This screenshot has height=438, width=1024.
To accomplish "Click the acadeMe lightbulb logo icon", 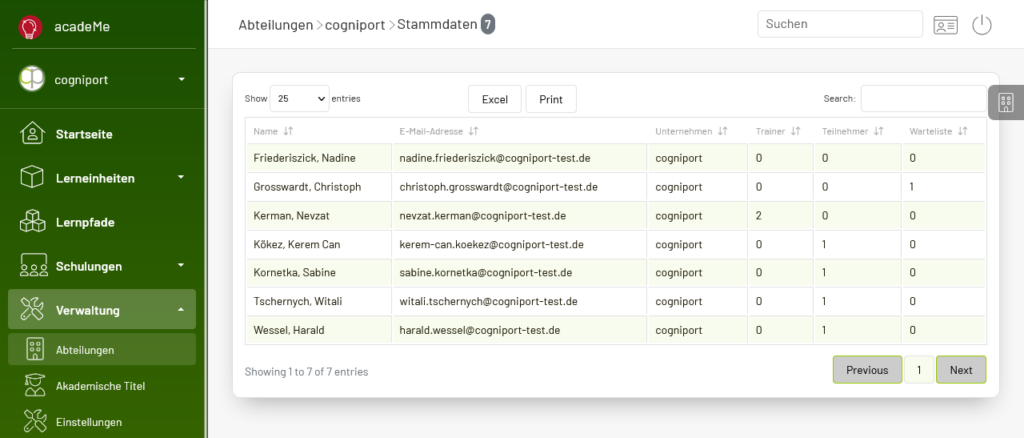I will pyautogui.click(x=31, y=27).
